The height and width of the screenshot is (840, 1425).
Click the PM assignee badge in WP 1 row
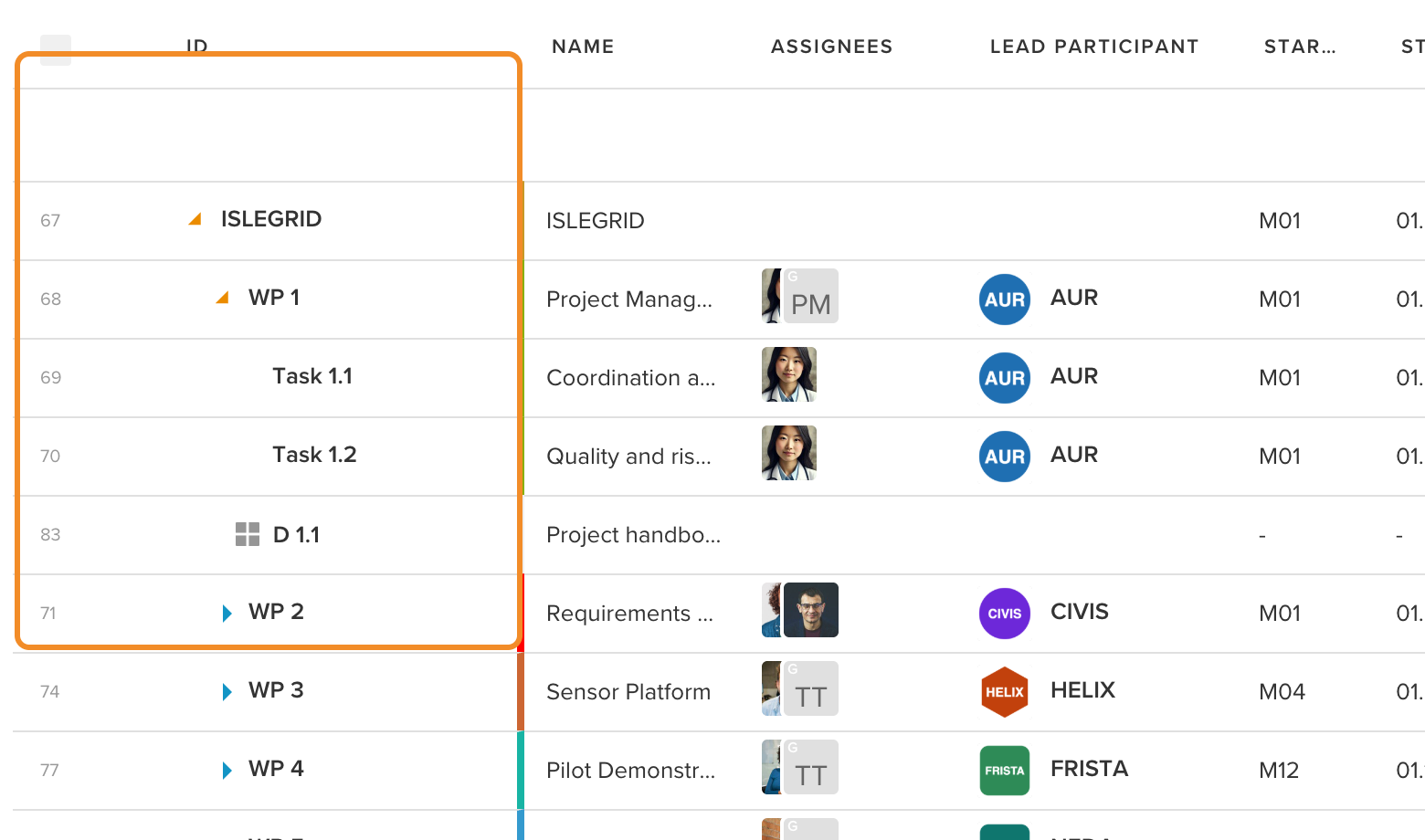(x=811, y=296)
